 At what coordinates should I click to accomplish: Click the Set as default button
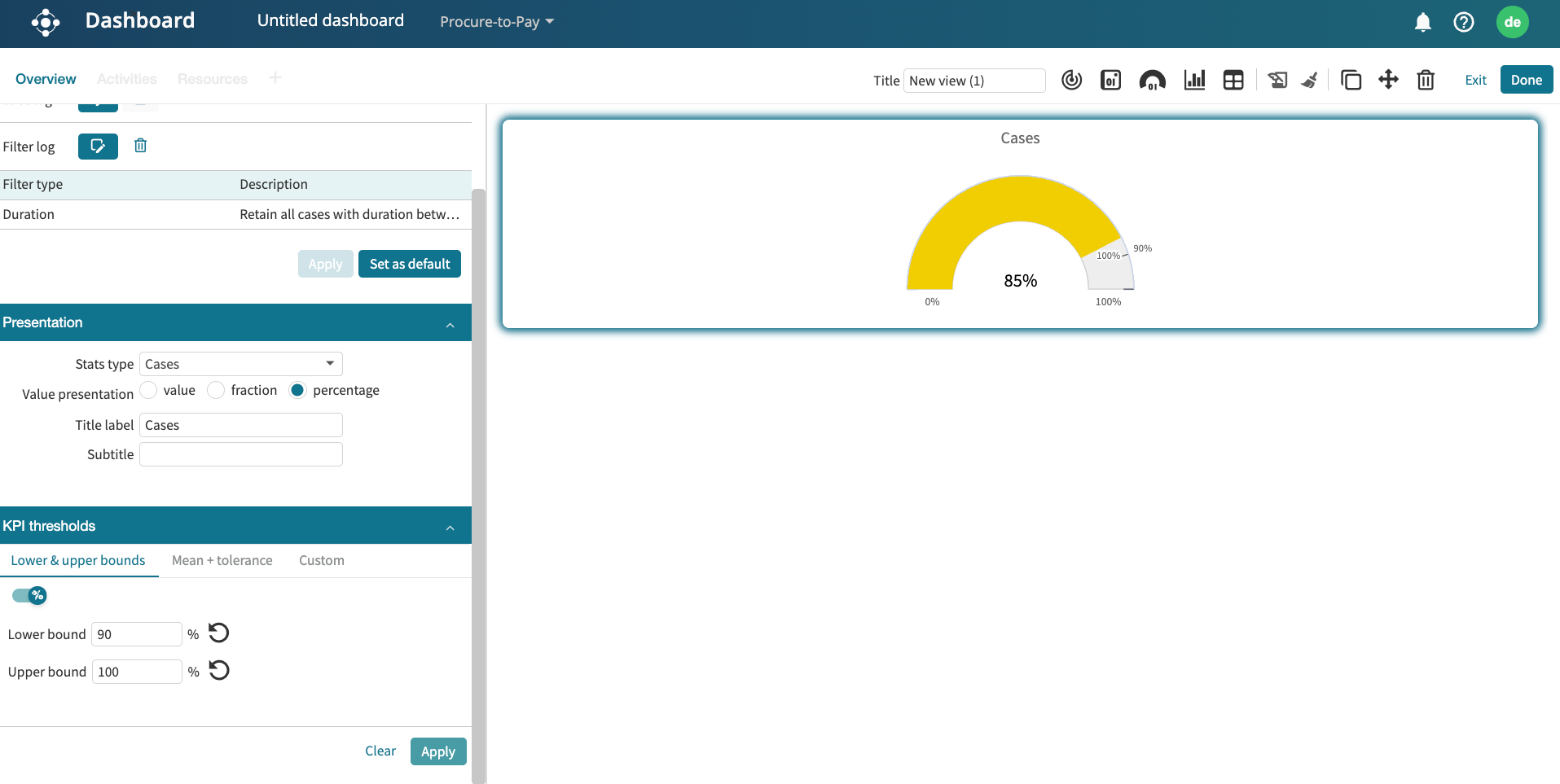tap(409, 264)
